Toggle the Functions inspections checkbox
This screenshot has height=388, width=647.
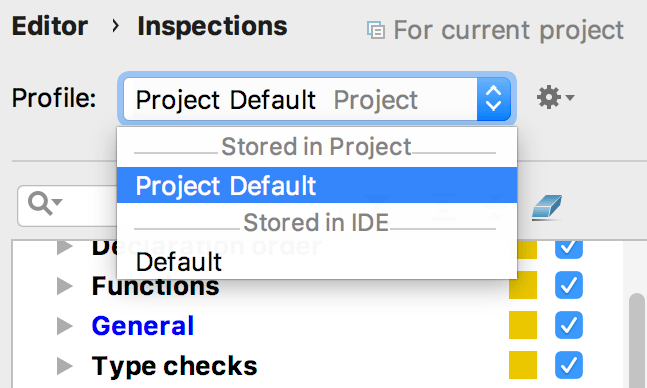point(569,285)
